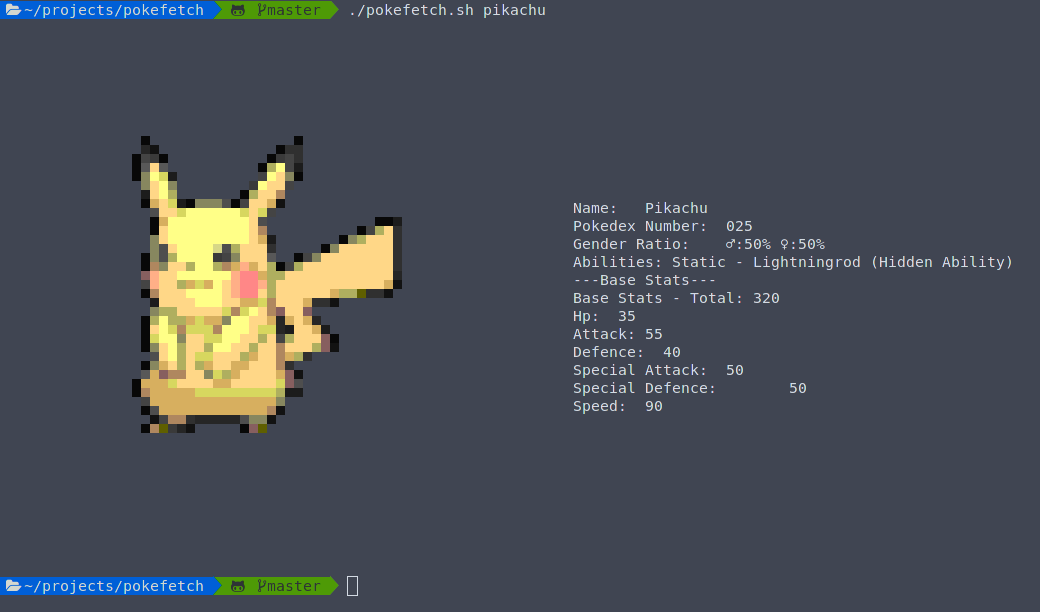Click the 'Defence: 40' line
Screen dimensions: 1040x612
point(627,352)
